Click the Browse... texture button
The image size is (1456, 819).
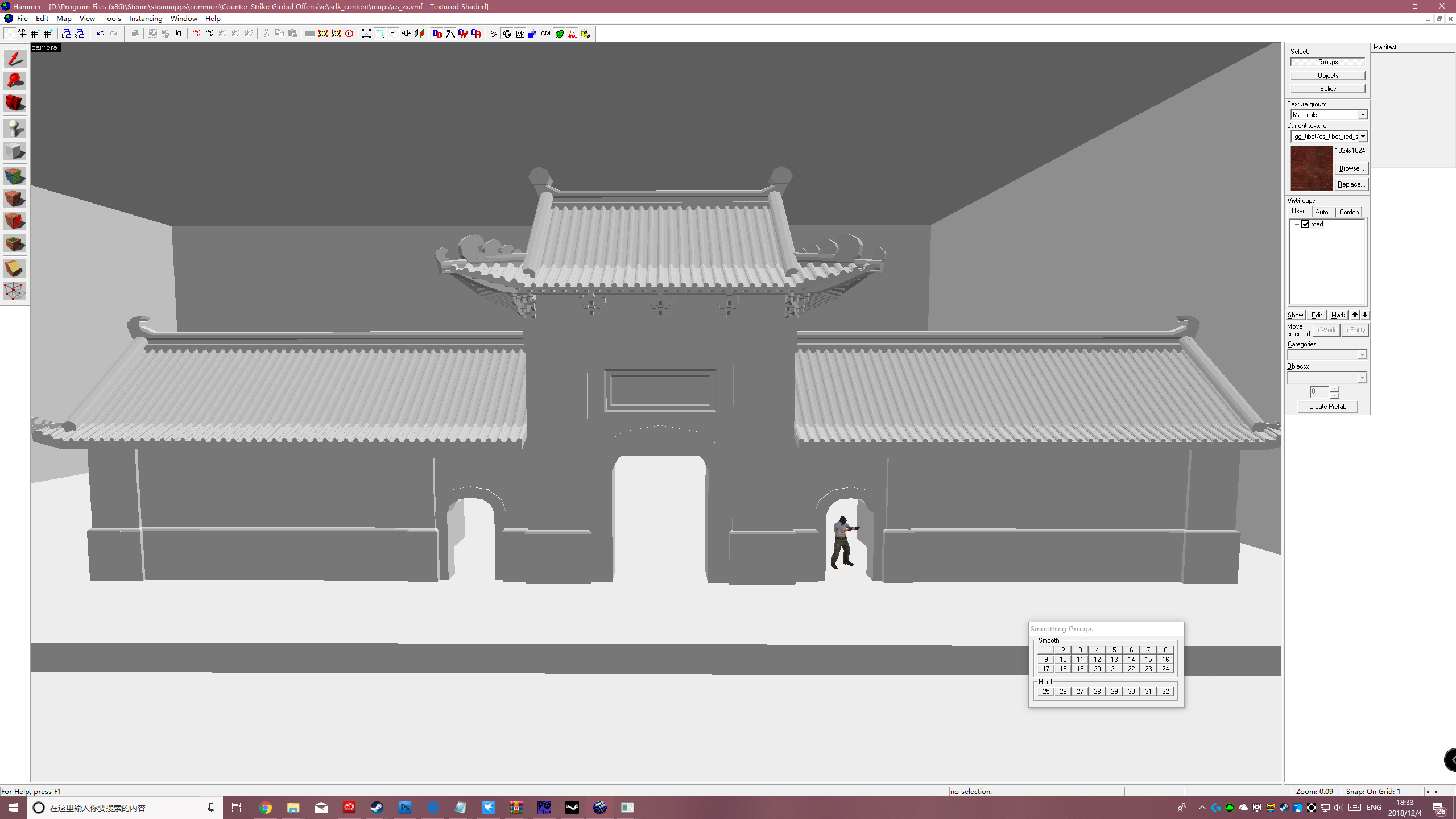point(1351,168)
